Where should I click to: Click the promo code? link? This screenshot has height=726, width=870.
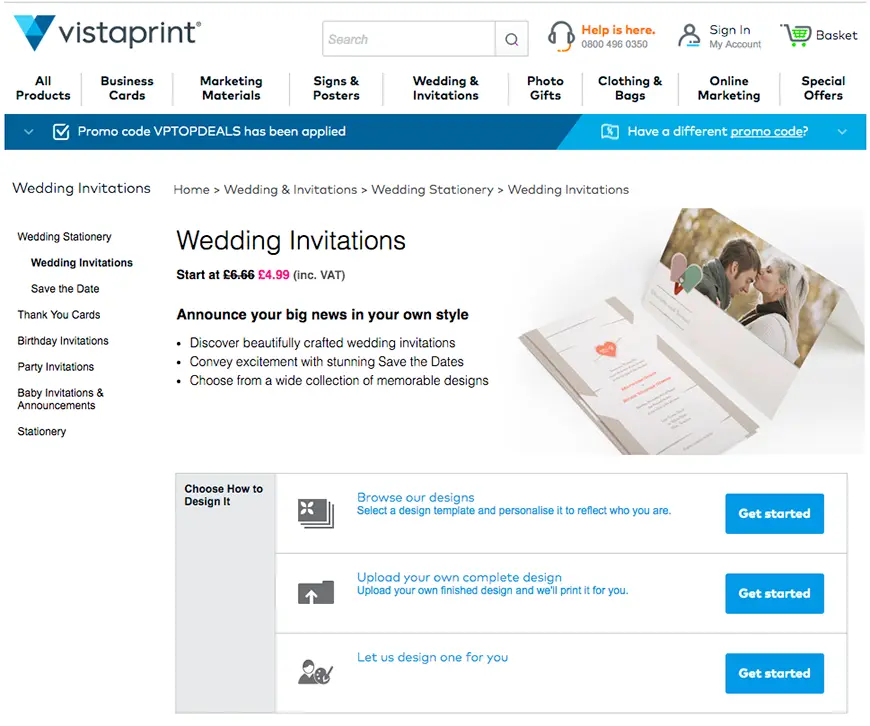(x=767, y=131)
